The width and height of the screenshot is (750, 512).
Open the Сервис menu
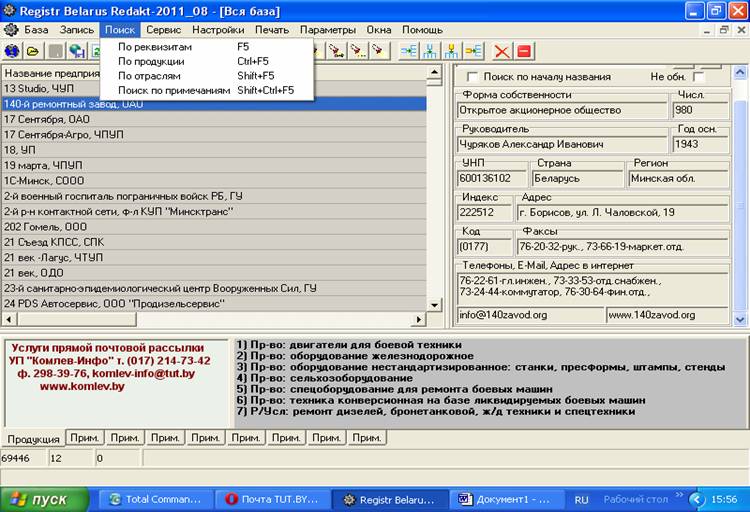pyautogui.click(x=163, y=30)
